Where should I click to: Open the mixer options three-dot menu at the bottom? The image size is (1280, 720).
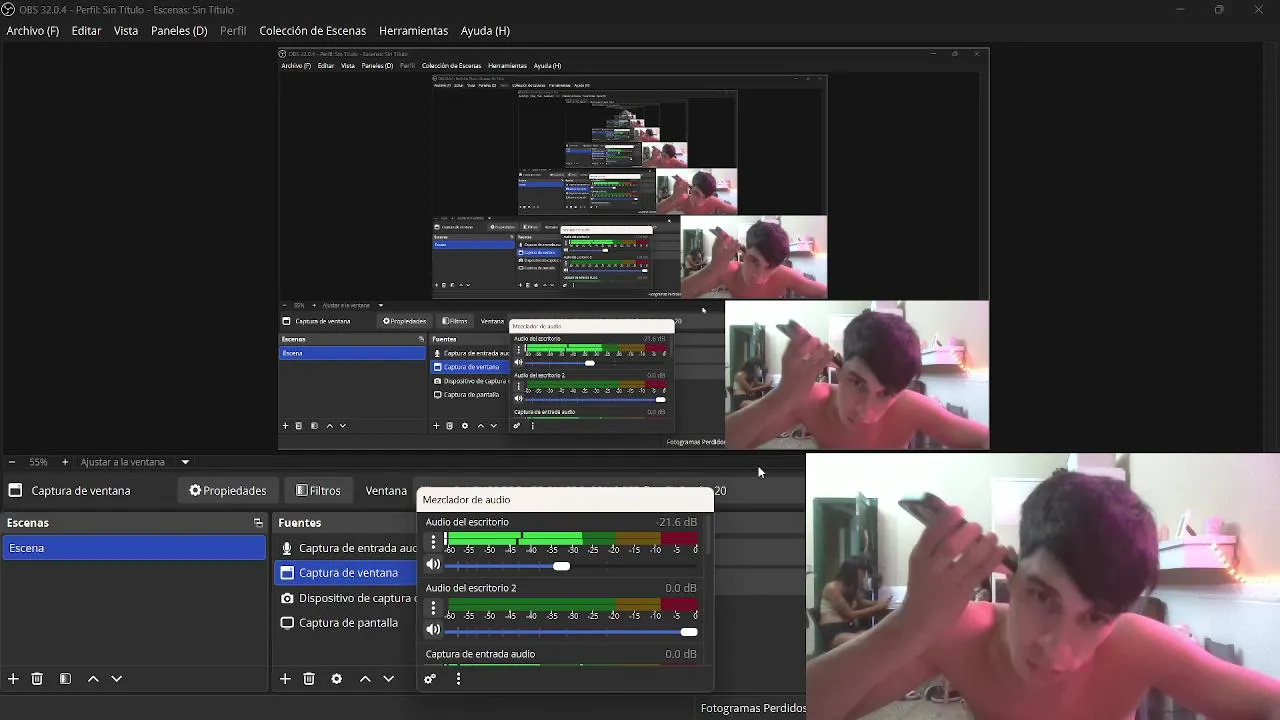[458, 679]
